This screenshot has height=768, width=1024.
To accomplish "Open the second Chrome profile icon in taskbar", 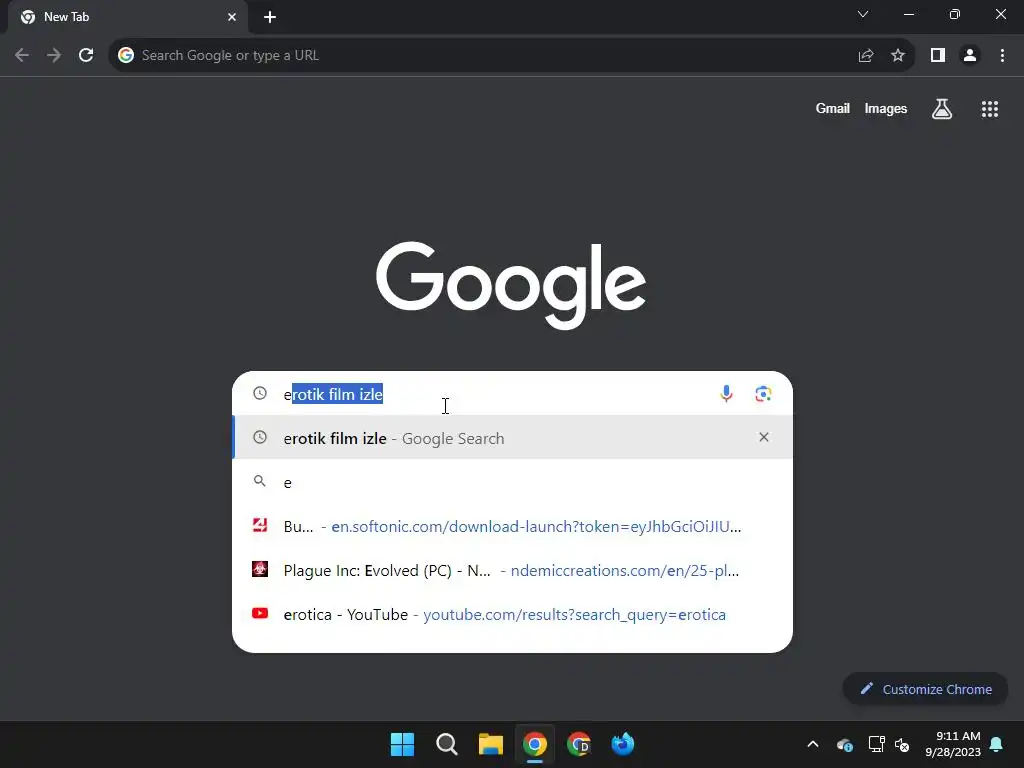I will (579, 744).
